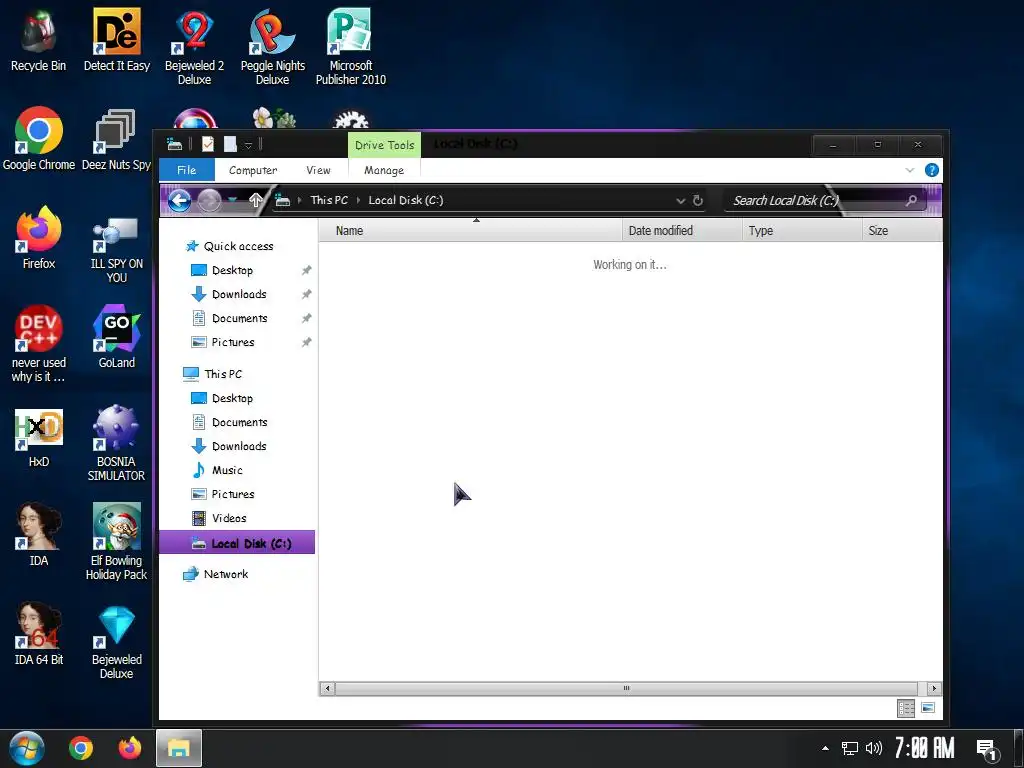Open recent locations dropdown arrow

coord(232,200)
